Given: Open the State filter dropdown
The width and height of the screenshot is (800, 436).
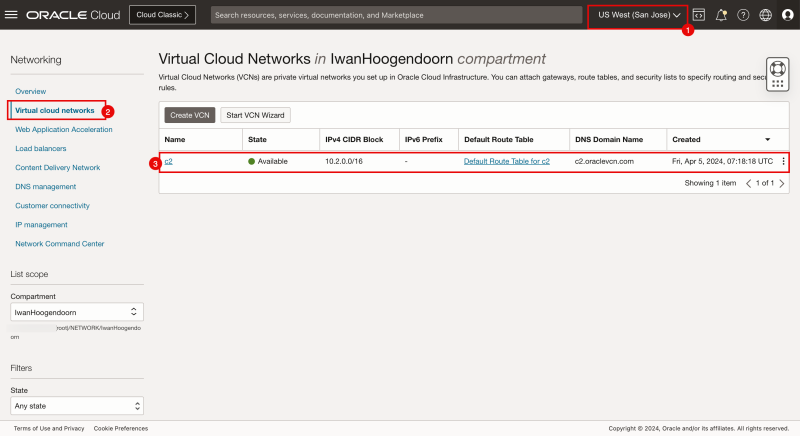Looking at the screenshot, I should point(76,406).
